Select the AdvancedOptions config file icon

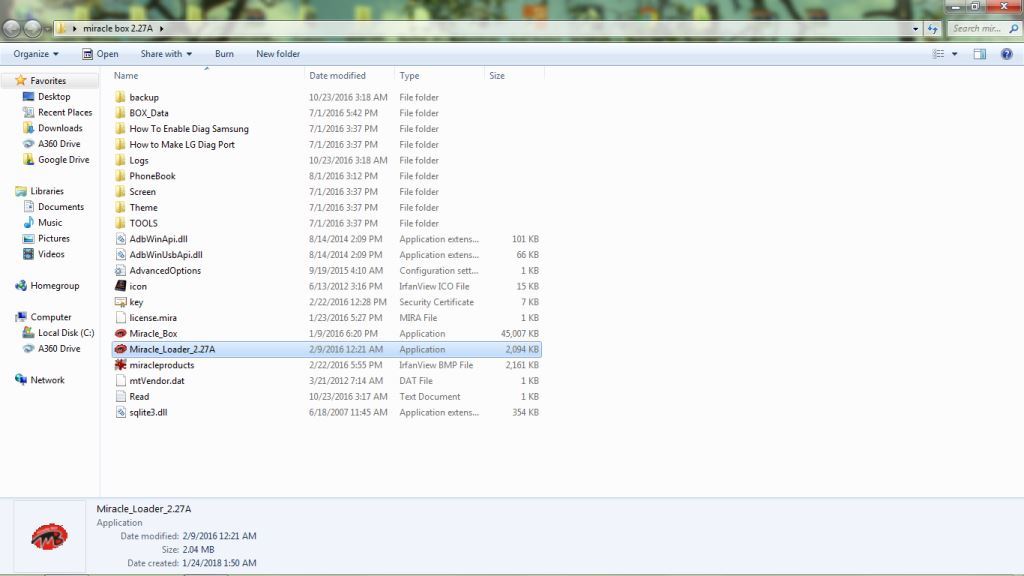coord(120,270)
